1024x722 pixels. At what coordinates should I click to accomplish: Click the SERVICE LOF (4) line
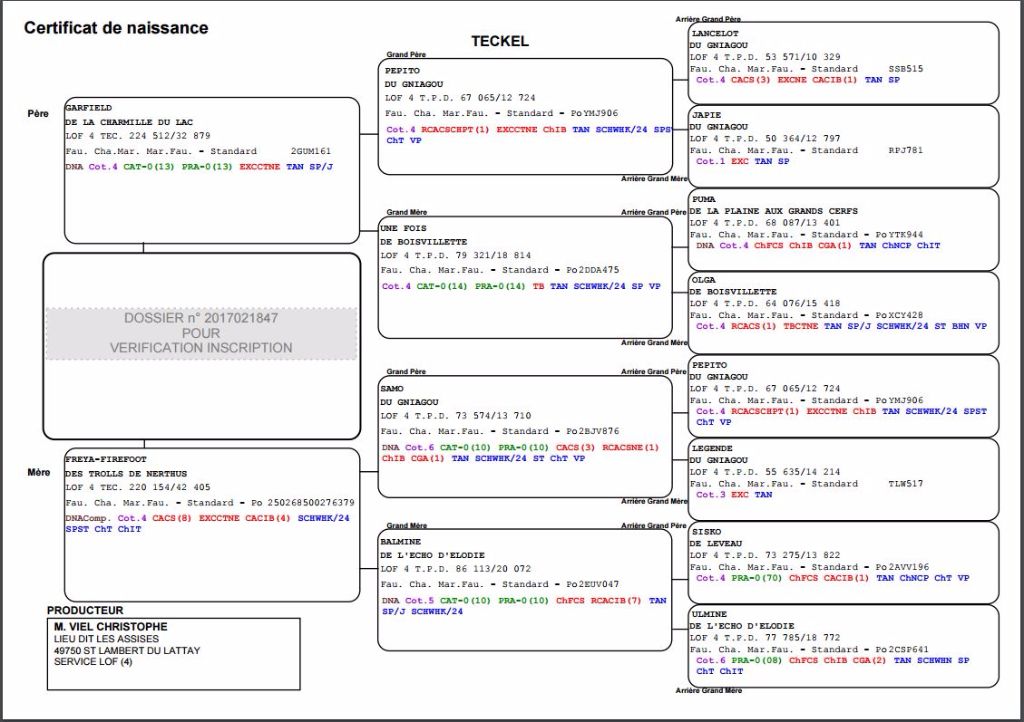coord(95,662)
